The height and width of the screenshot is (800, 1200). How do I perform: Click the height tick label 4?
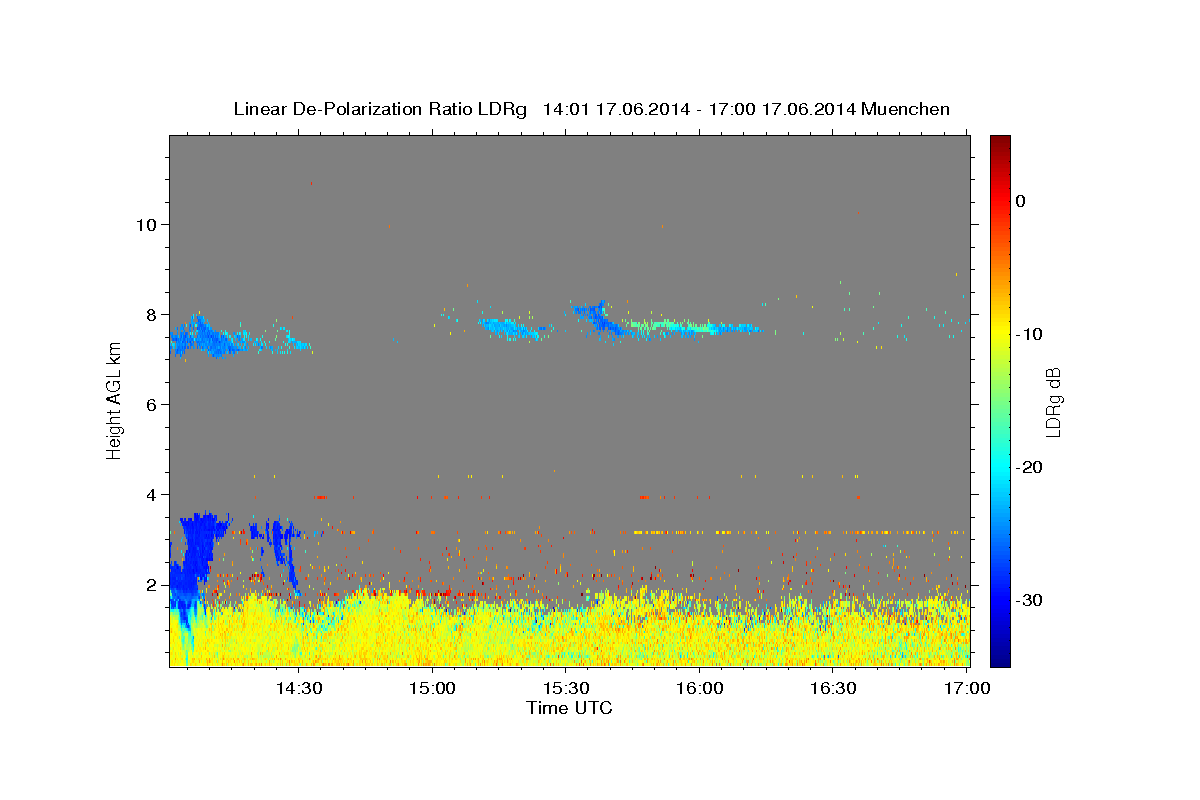pyautogui.click(x=152, y=494)
